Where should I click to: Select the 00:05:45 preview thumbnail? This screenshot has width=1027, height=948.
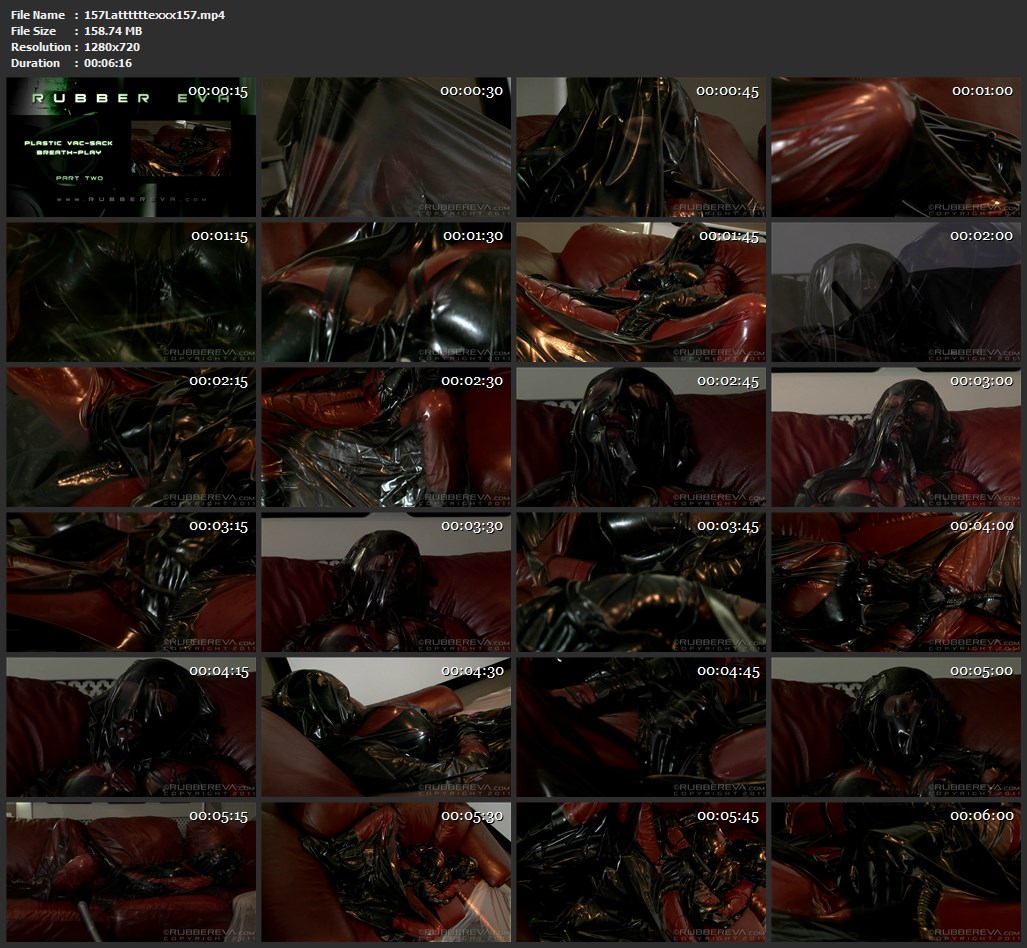coord(641,872)
